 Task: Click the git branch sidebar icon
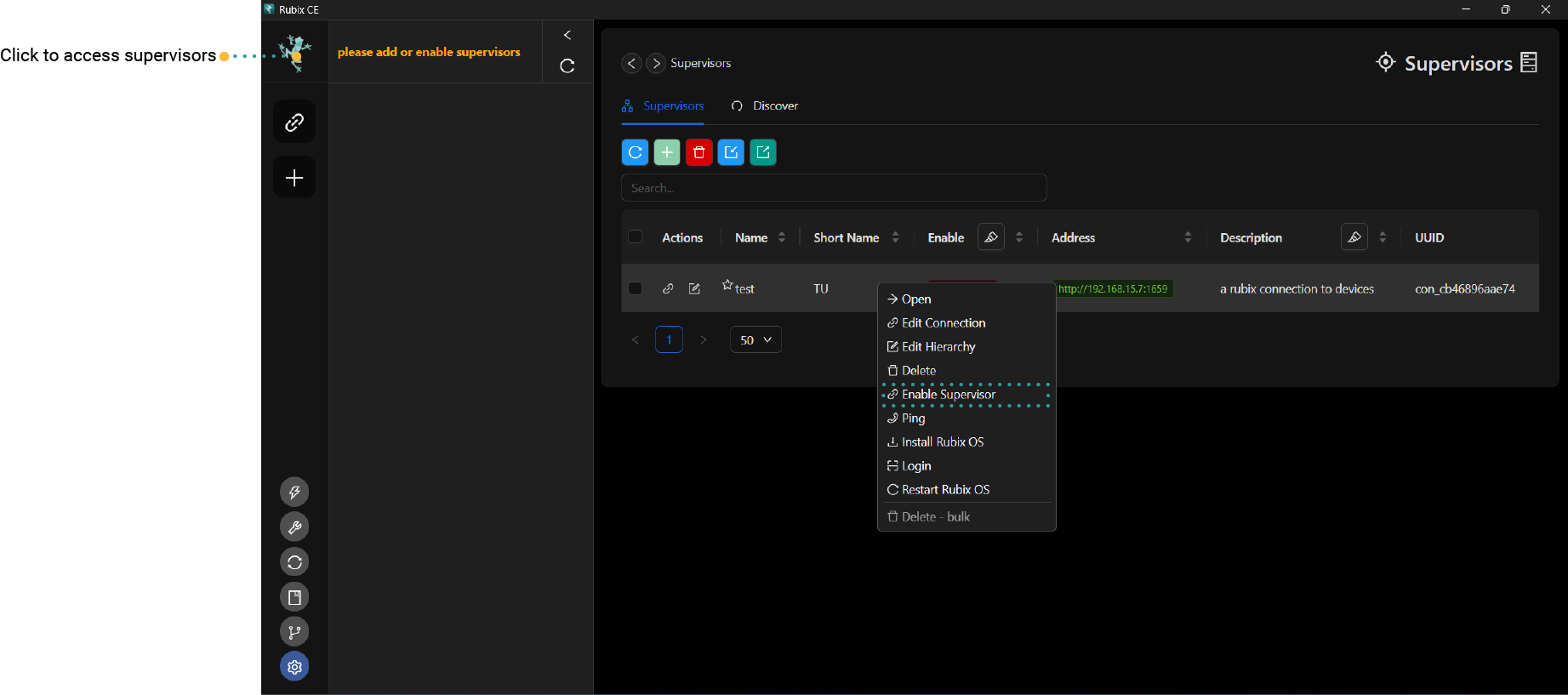294,631
